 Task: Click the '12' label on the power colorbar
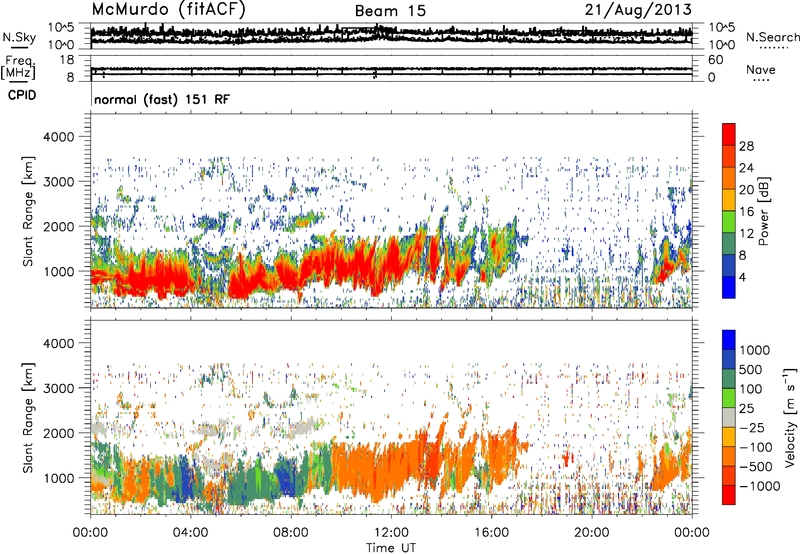click(x=746, y=234)
